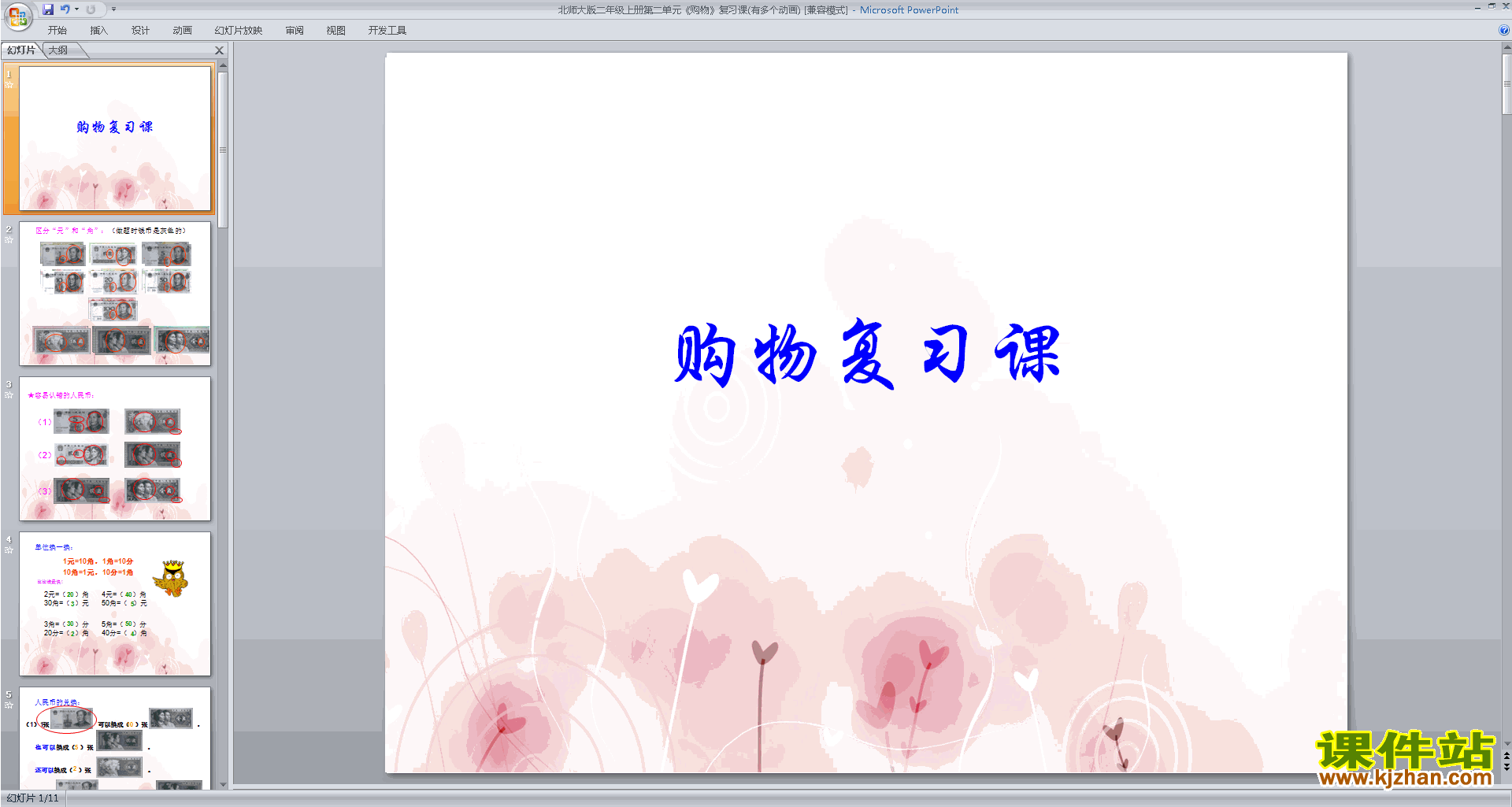Click animation star icon beside slide 2

pos(9,240)
